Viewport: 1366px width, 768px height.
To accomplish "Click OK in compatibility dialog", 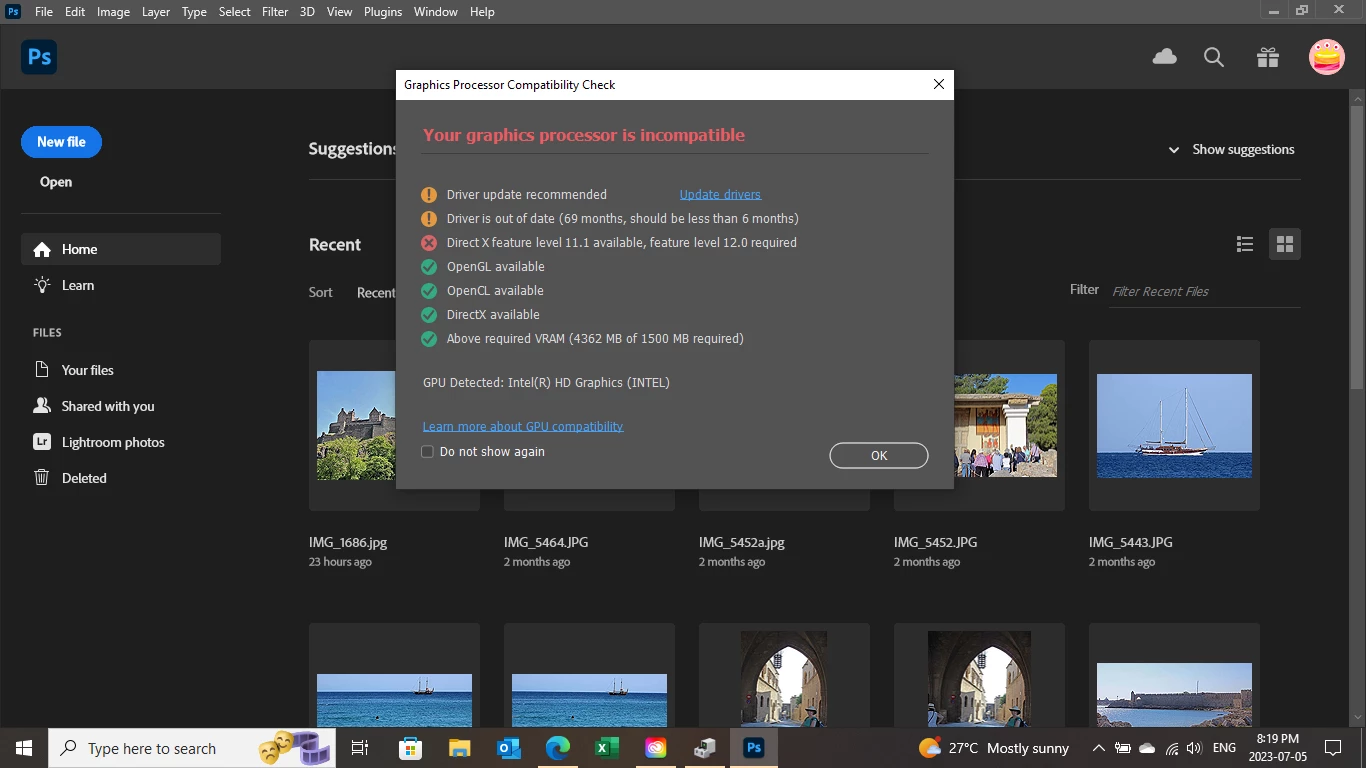I will pos(879,455).
